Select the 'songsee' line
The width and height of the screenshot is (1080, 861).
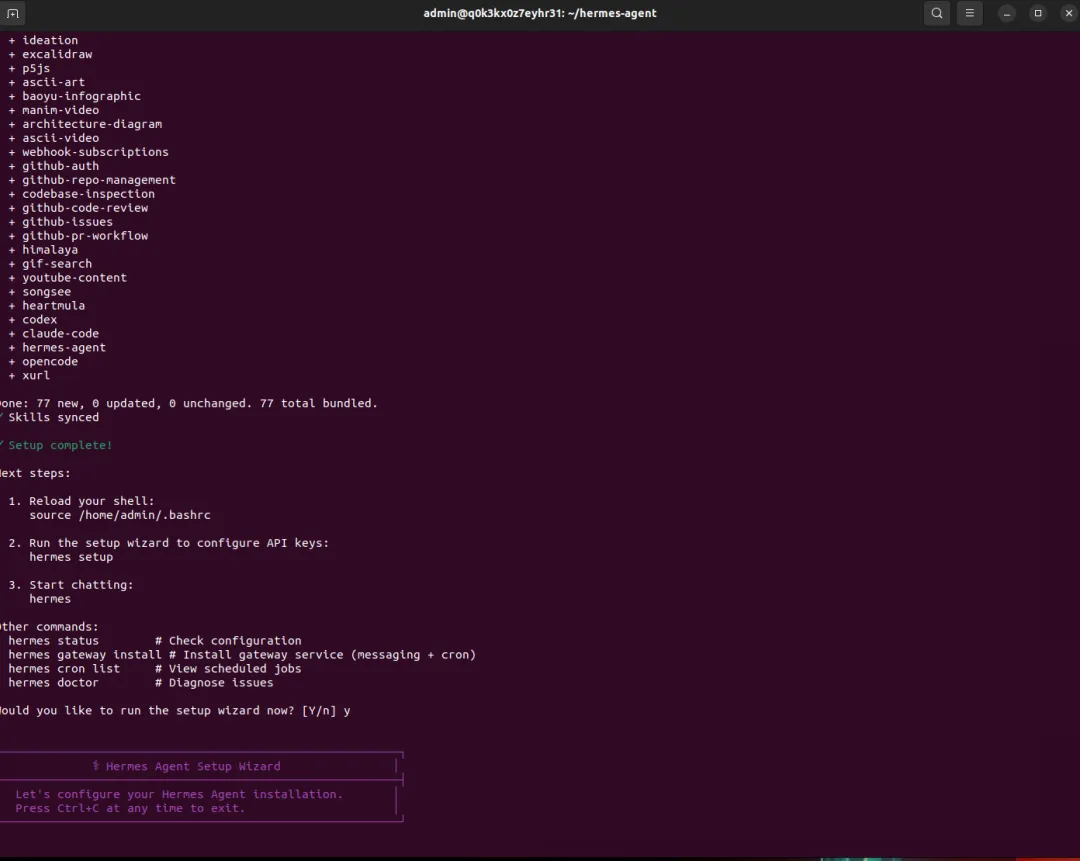click(x=39, y=291)
